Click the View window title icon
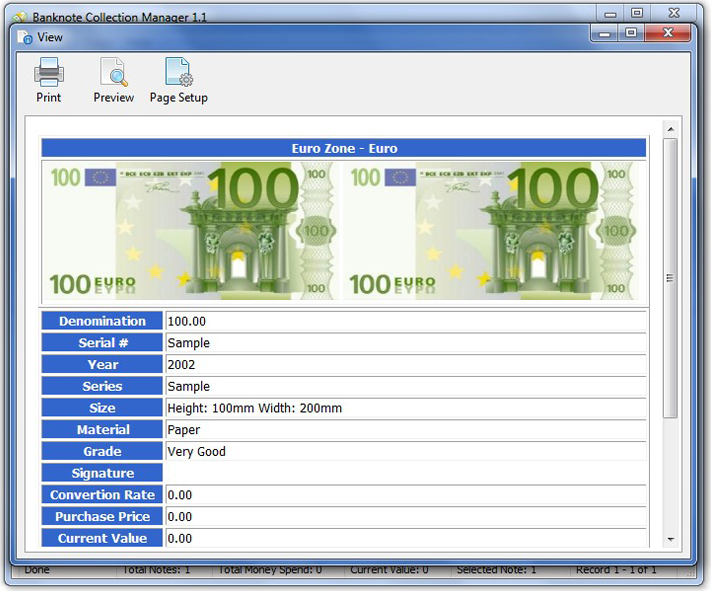 click(25, 37)
